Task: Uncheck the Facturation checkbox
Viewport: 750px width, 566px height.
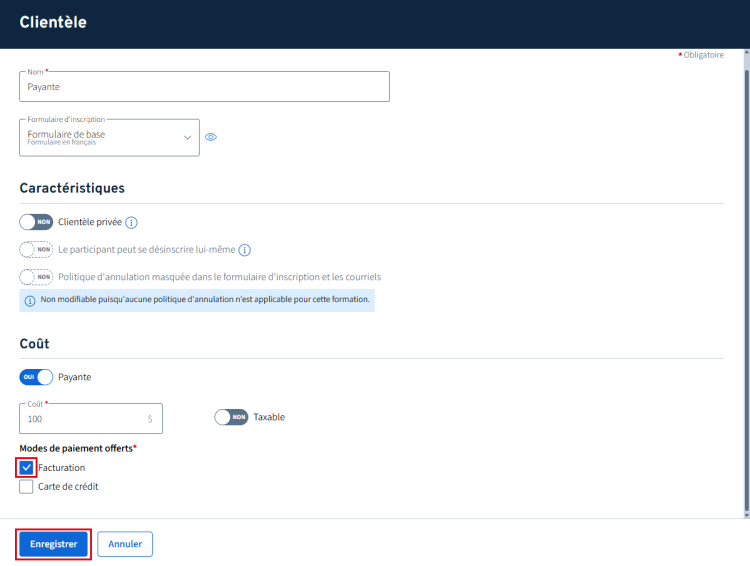Action: click(x=27, y=467)
